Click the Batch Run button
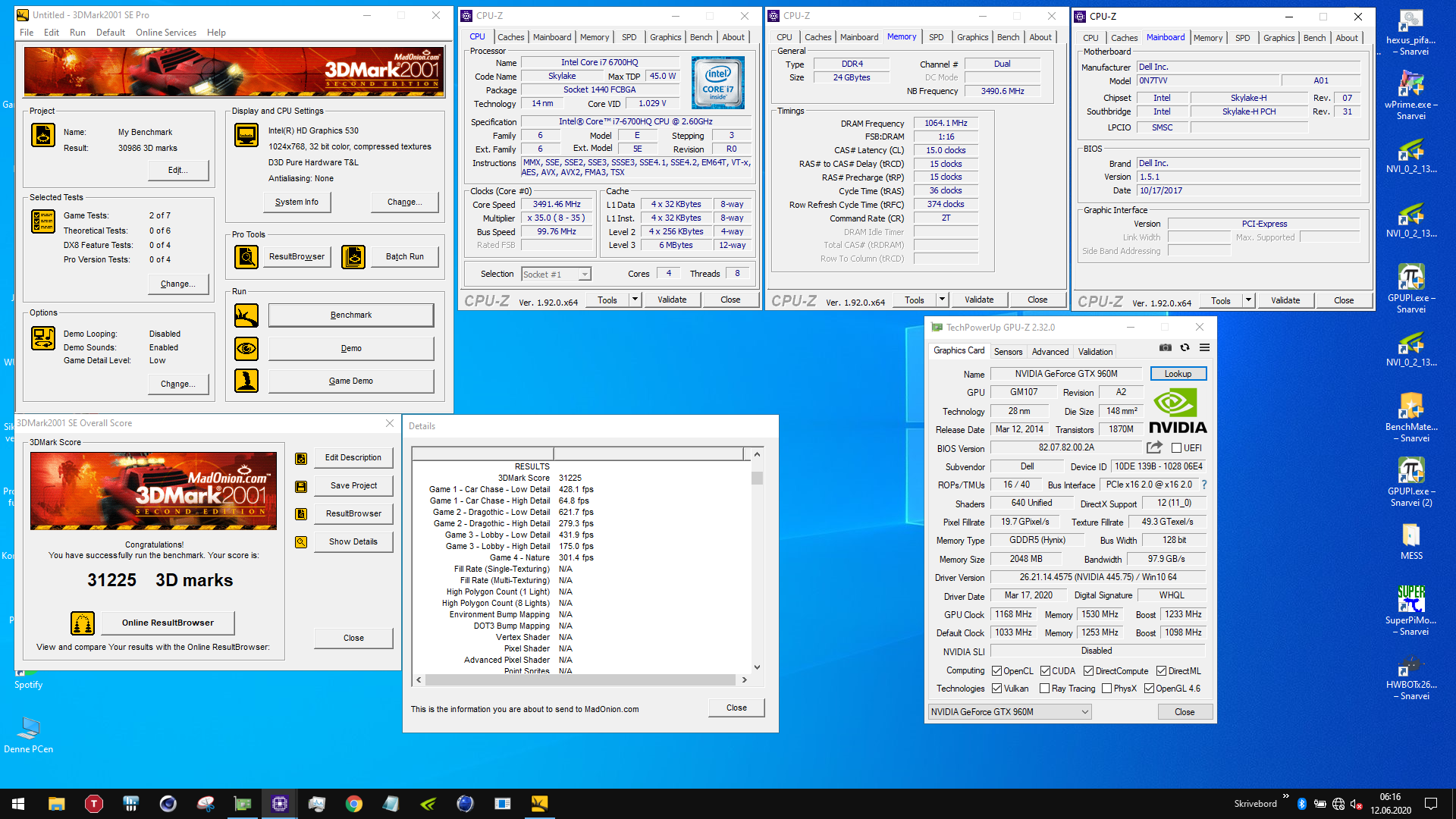The height and width of the screenshot is (819, 1456). pos(404,257)
